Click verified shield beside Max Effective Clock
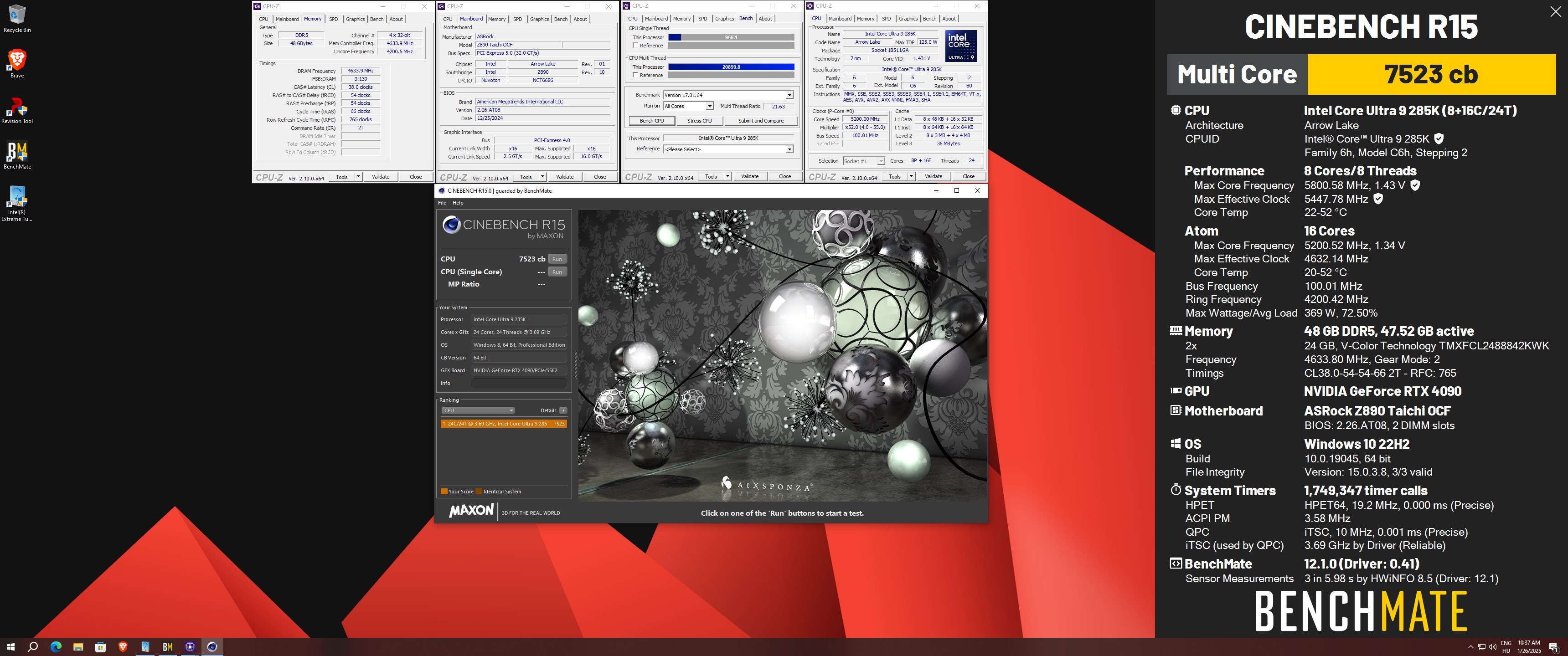The height and width of the screenshot is (656, 1568). point(1378,199)
